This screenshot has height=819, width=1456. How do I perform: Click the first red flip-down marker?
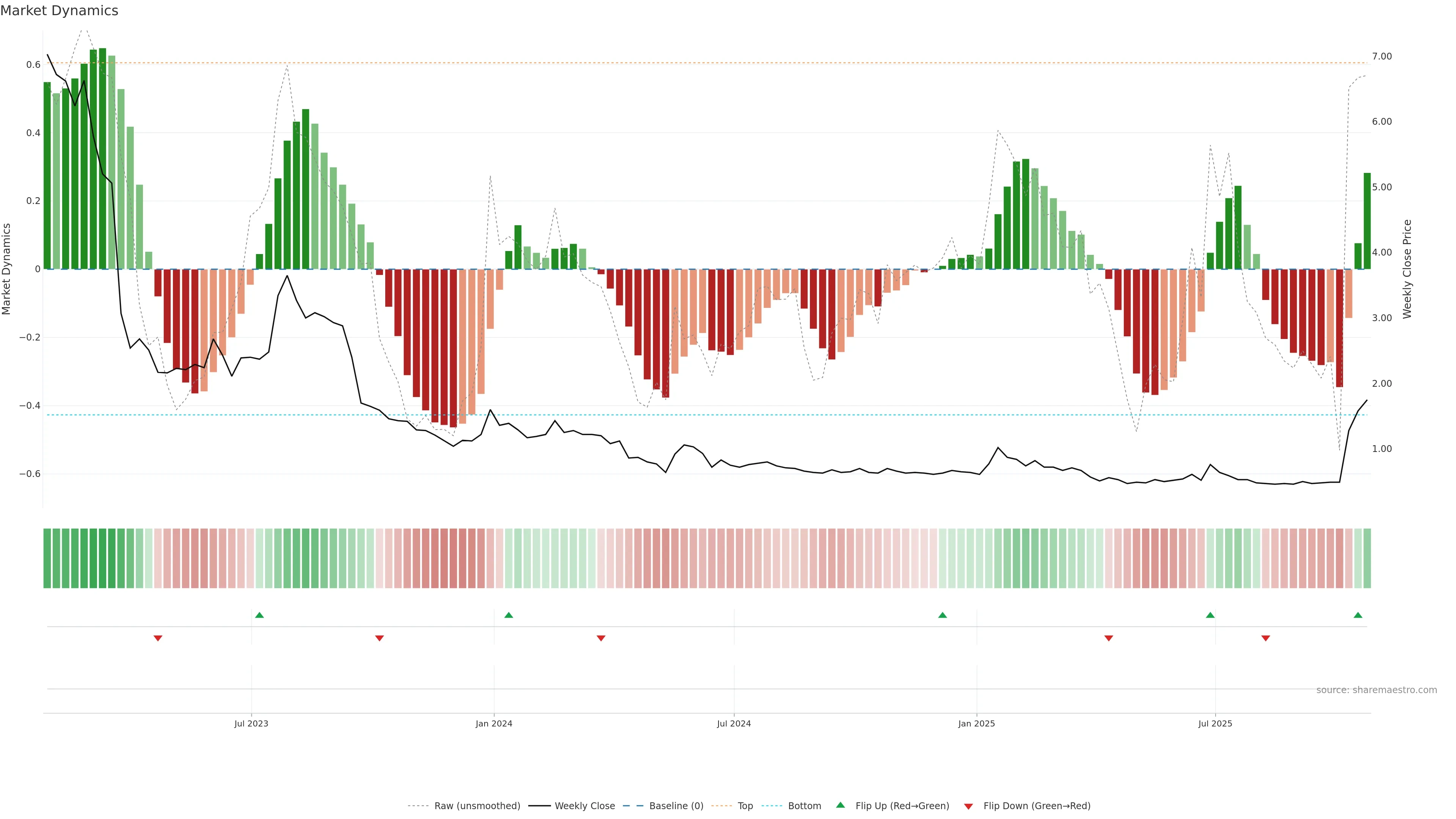click(158, 638)
